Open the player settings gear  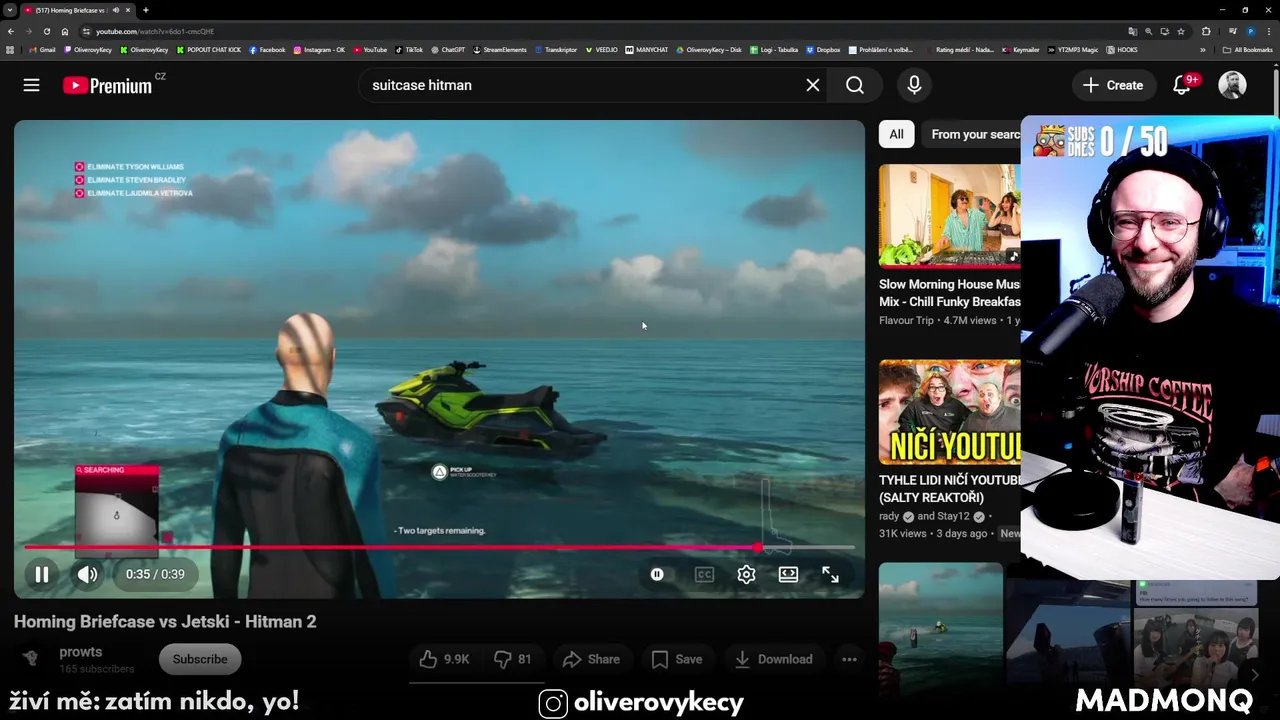tap(746, 574)
